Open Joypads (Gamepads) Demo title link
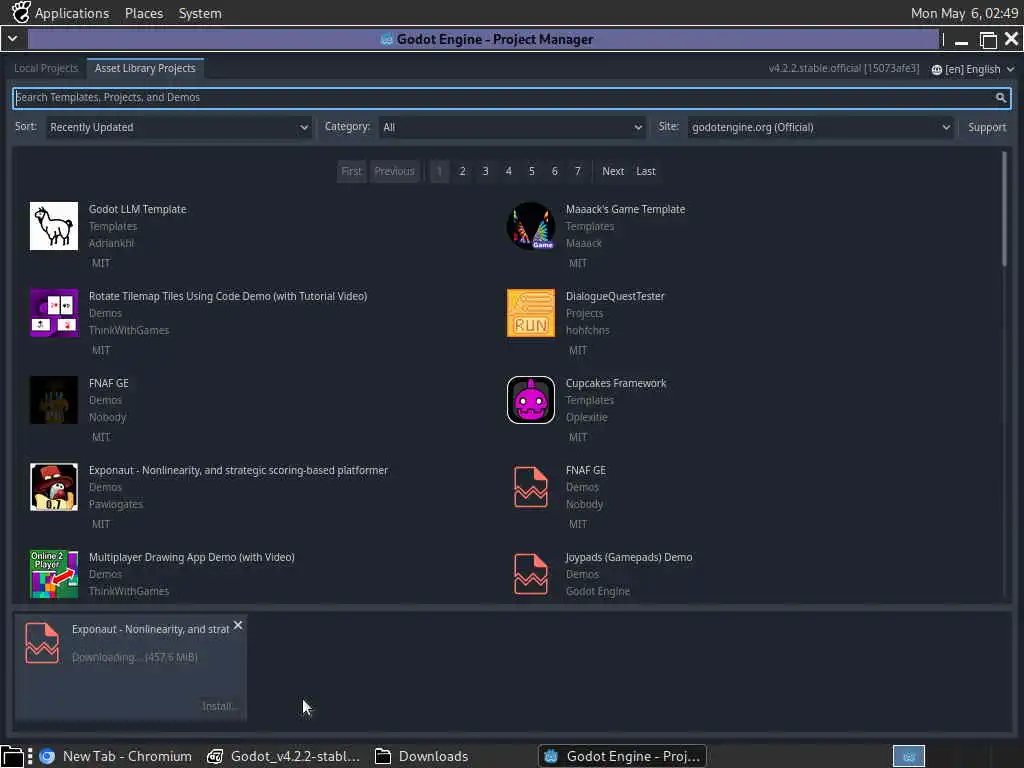This screenshot has width=1024, height=768. [x=629, y=557]
